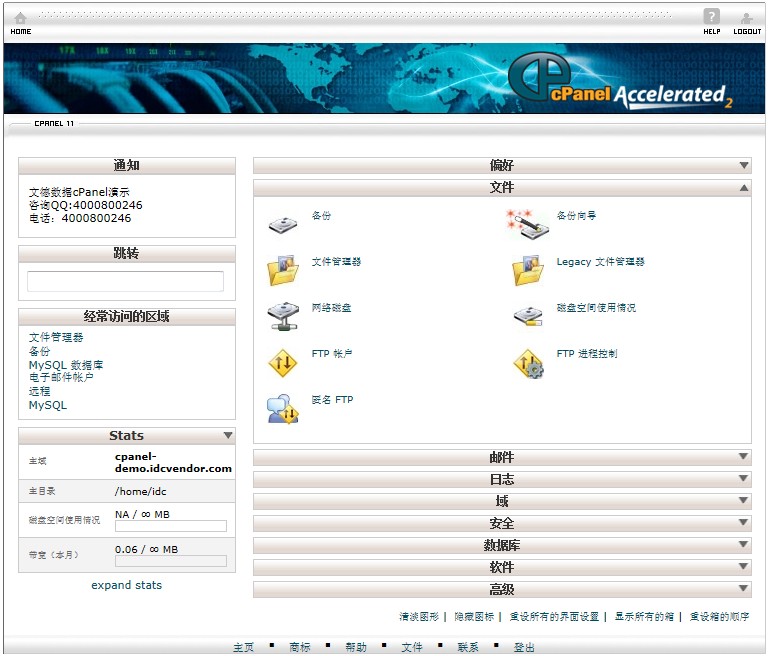This screenshot has height=656, width=769.
Task: Open 文件 in the footer menu
Action: click(412, 647)
